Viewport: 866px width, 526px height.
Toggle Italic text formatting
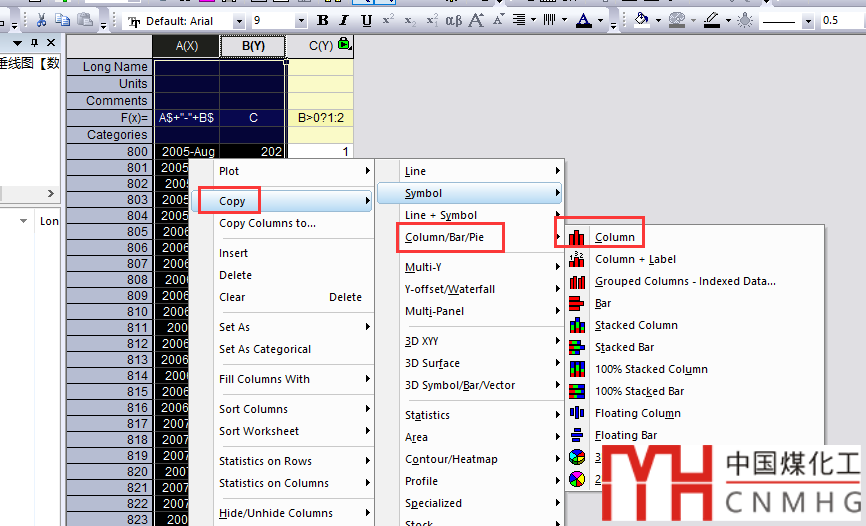click(344, 21)
